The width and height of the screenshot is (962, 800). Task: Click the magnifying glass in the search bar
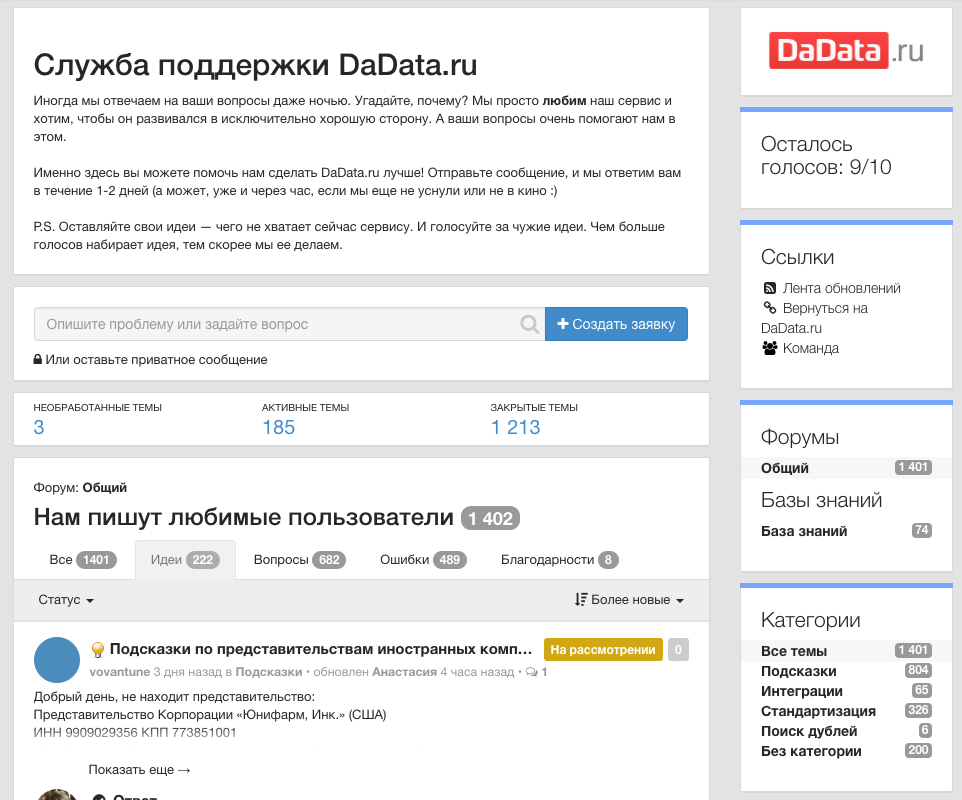click(x=529, y=324)
